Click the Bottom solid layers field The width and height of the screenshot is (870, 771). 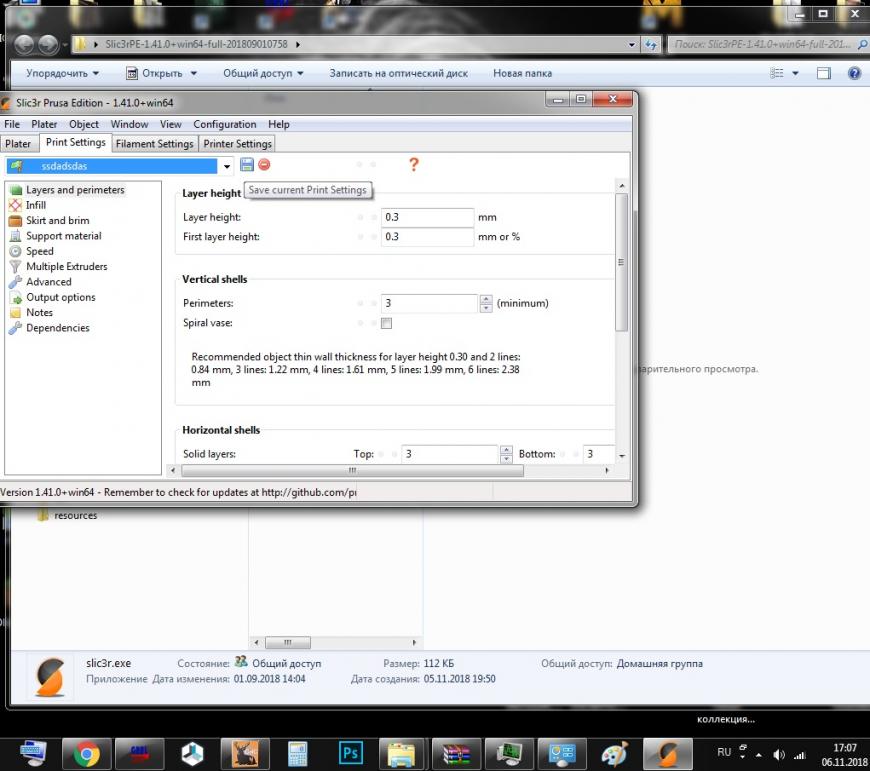point(599,454)
